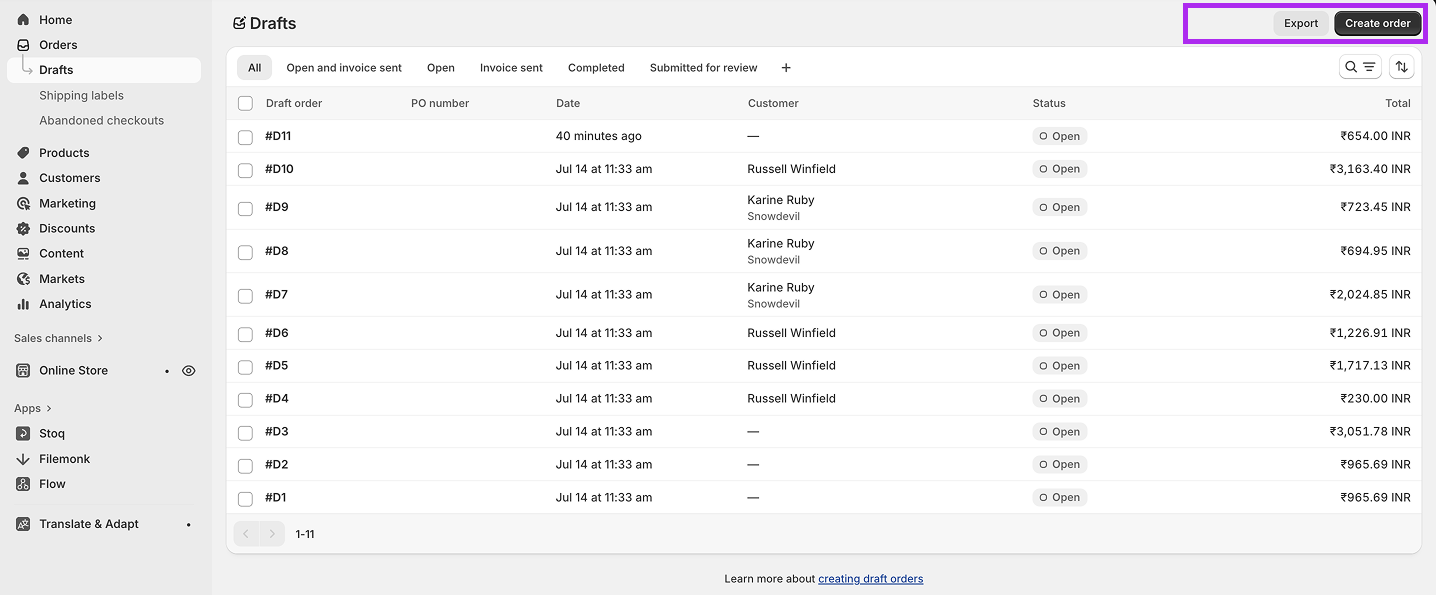
Task: Click the Flow app icon
Action: (23, 484)
